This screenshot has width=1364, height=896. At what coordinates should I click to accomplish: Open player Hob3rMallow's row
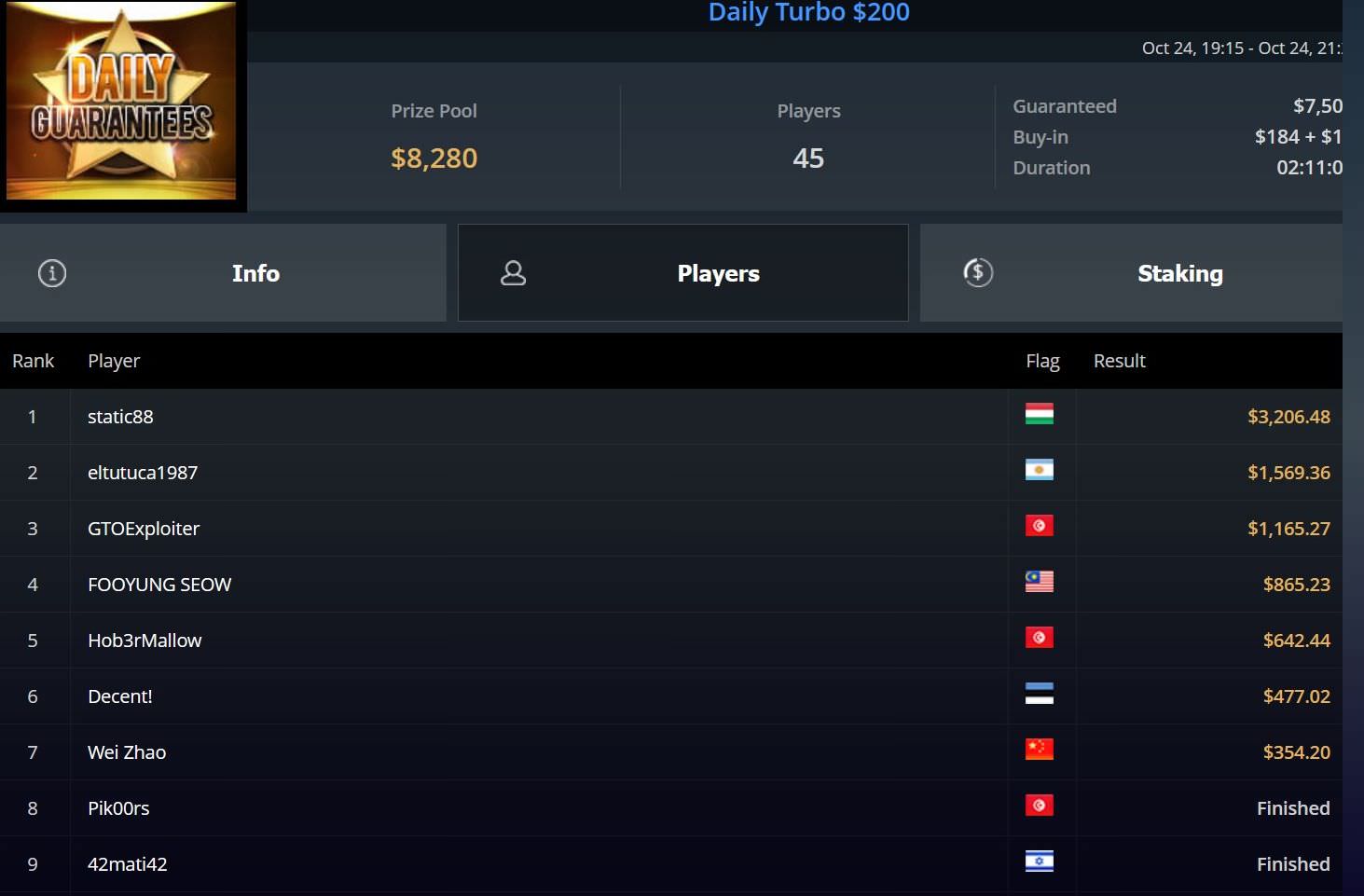(x=671, y=641)
